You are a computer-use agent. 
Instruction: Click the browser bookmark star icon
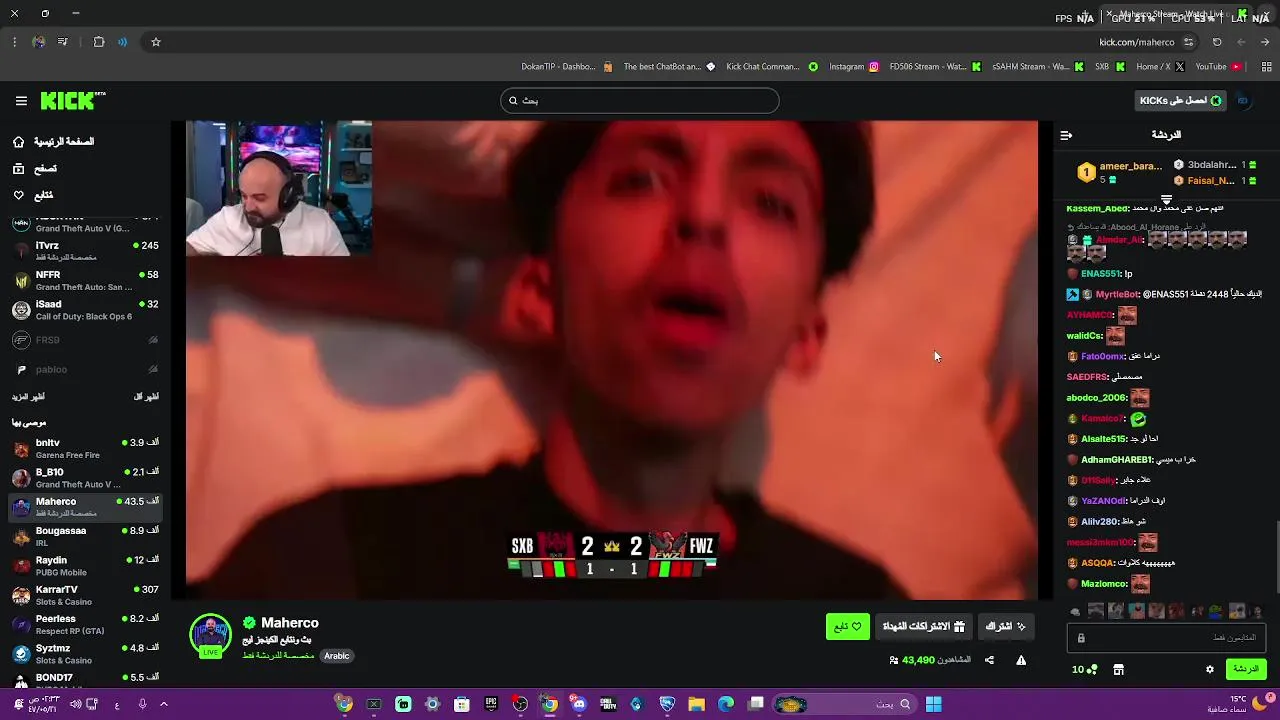tap(156, 42)
